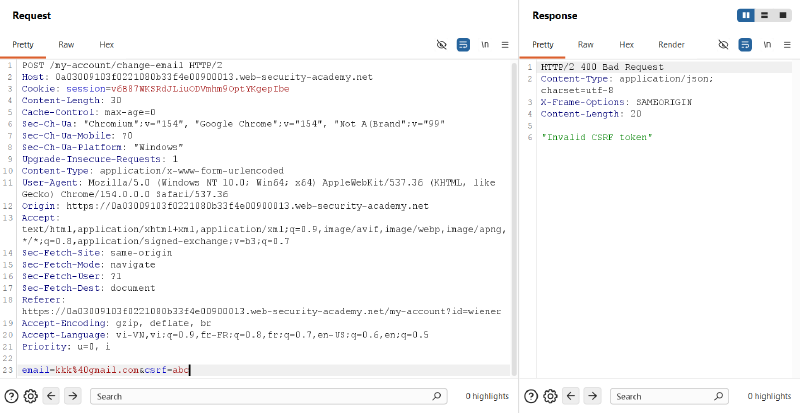Screen dimensions: 800x413
Task: Toggle \n show newline in Request pane
Action: 485,45
